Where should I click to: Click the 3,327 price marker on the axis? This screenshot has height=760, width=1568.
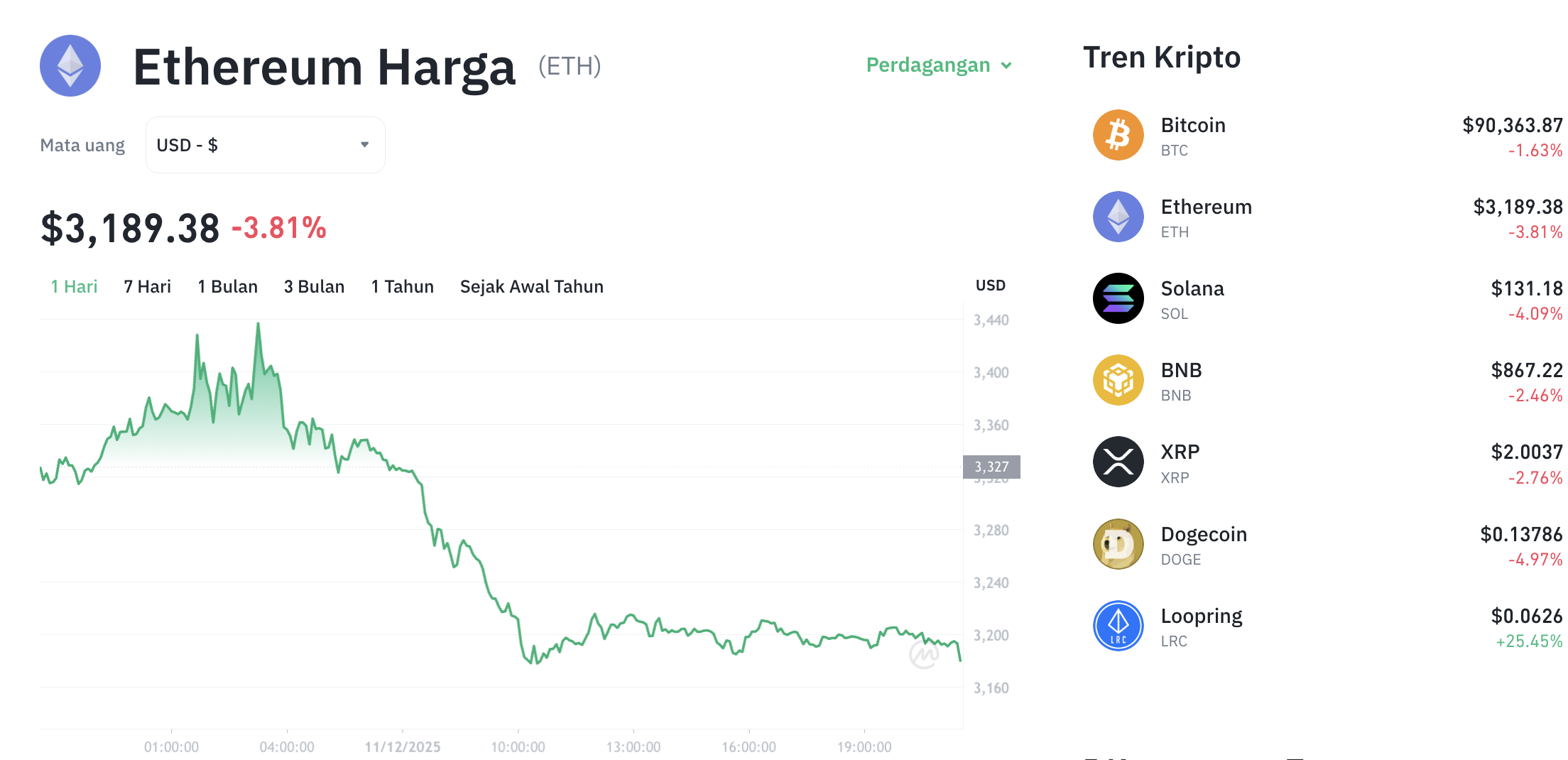991,467
